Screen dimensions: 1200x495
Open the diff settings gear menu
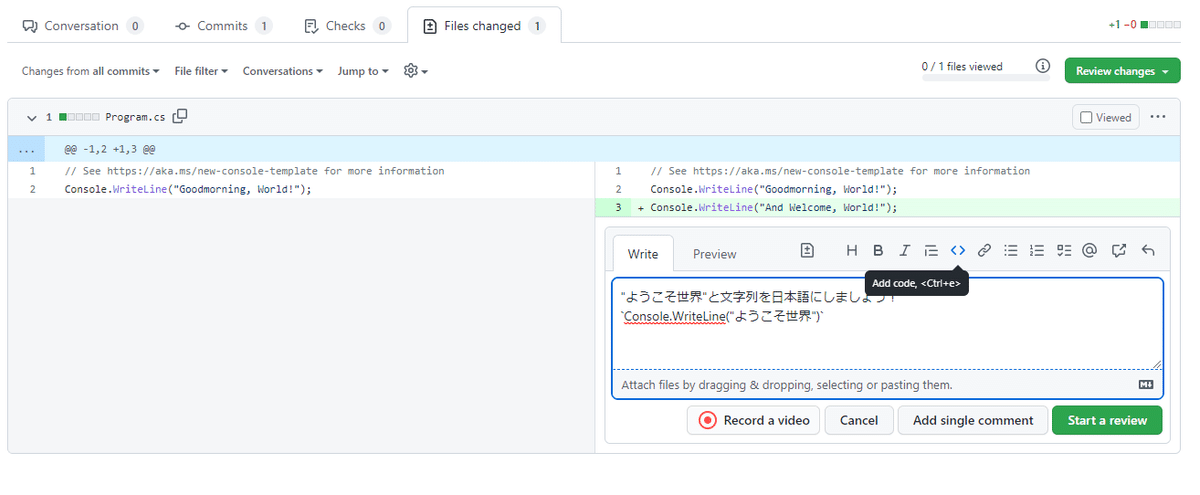point(415,71)
